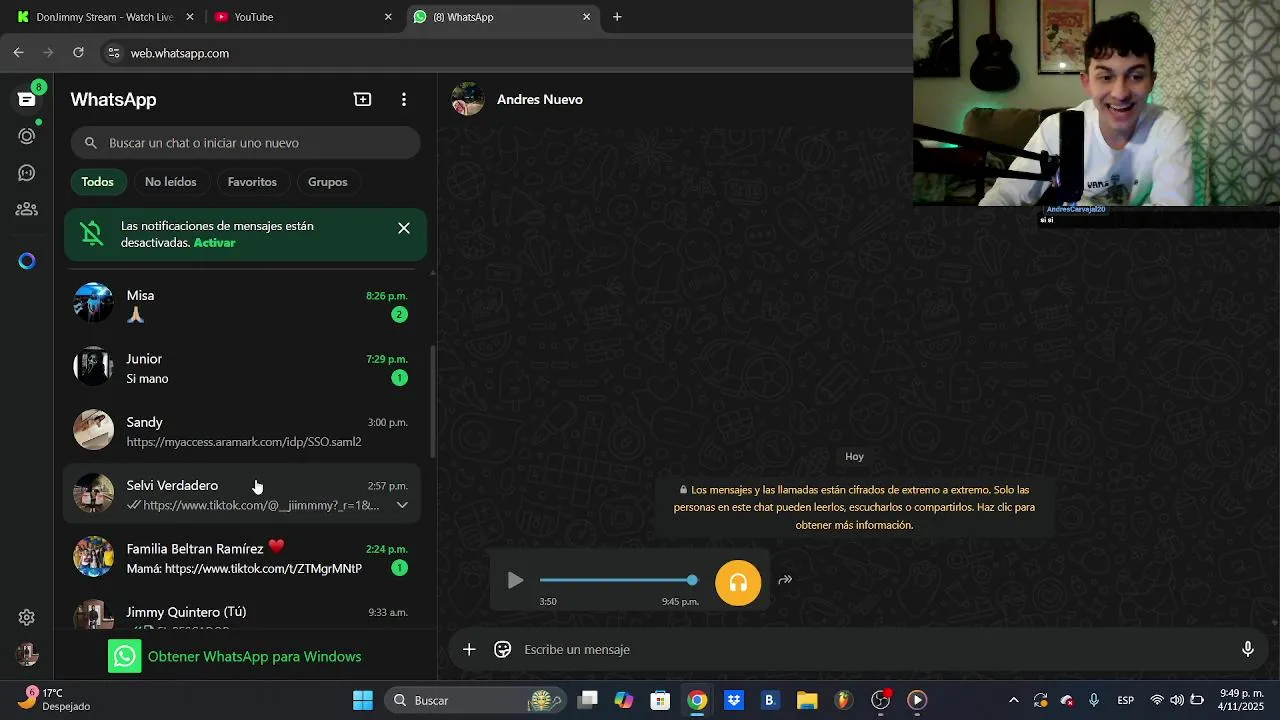Click the orange headphones icon on voice message

pyautogui.click(x=738, y=583)
